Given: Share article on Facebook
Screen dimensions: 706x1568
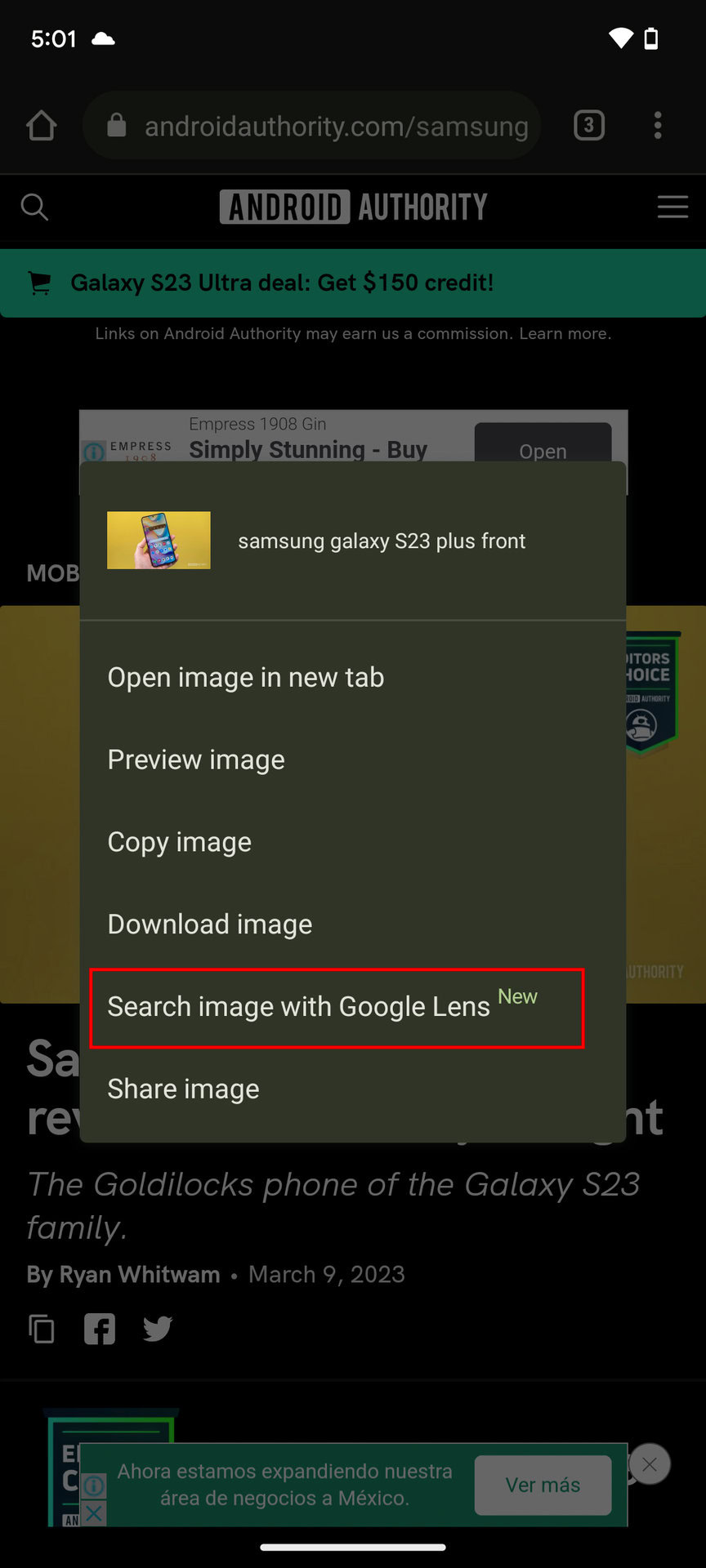Looking at the screenshot, I should (100, 1329).
